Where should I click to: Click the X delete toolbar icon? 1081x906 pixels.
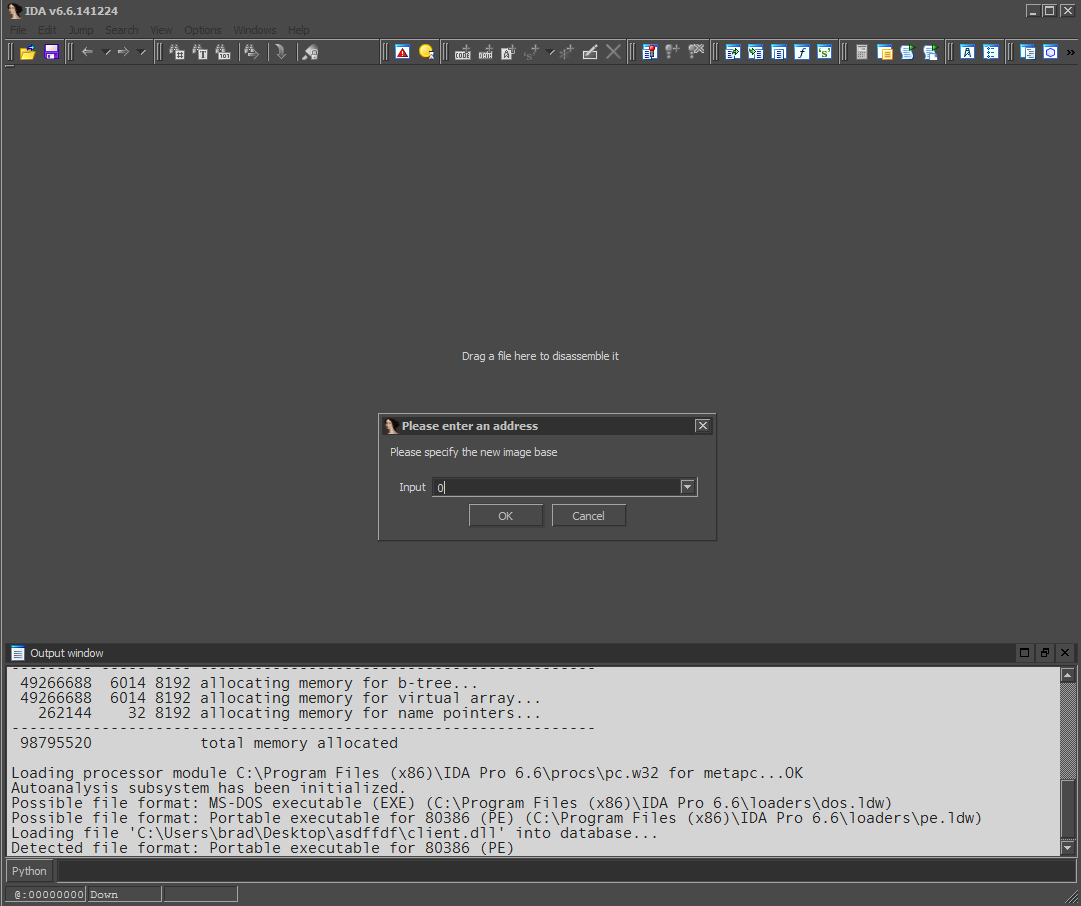pyautogui.click(x=613, y=52)
